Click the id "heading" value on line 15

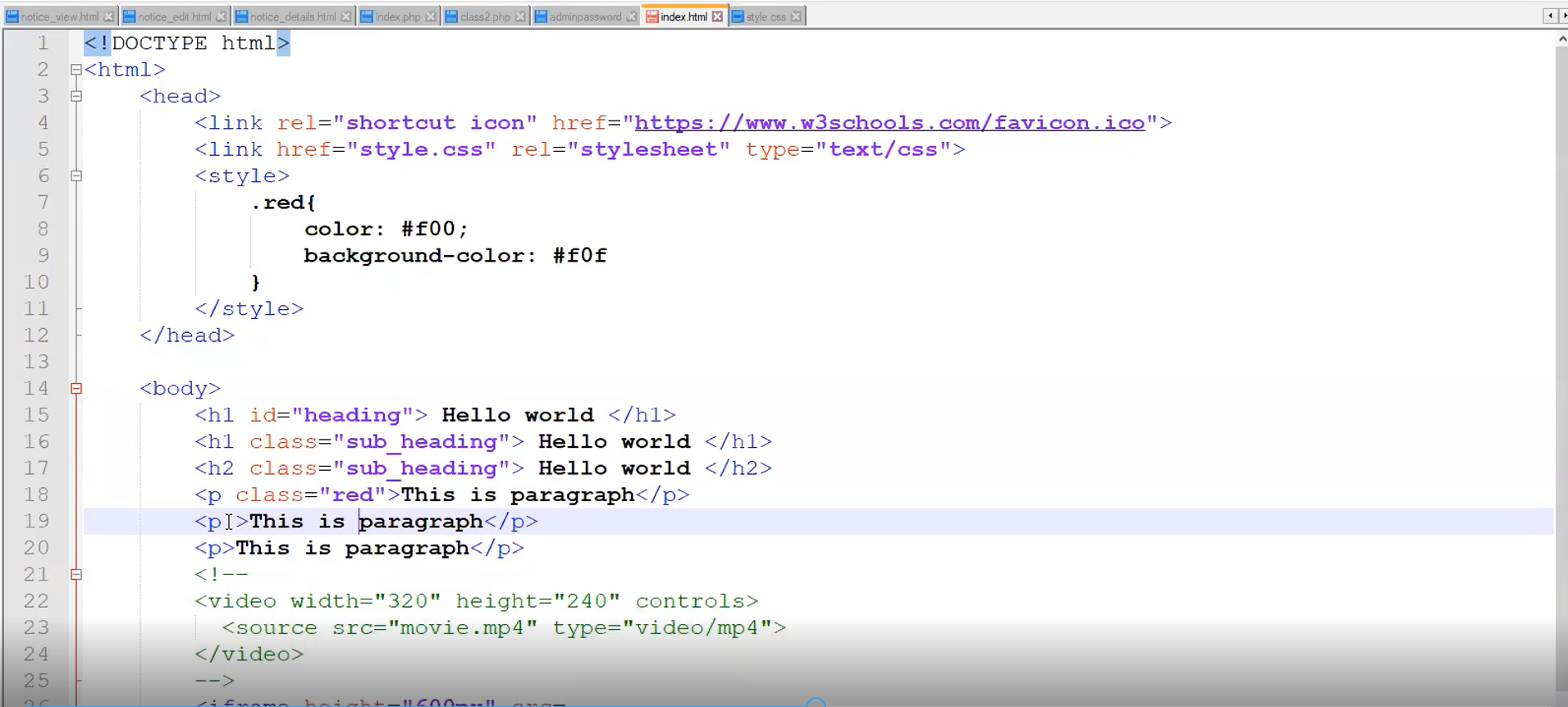(353, 415)
